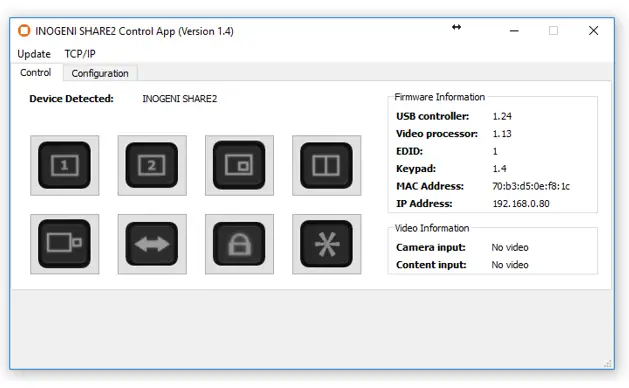Viewport: 629px width, 388px height.
Task: Open the TCP/IP menu
Action: click(80, 54)
